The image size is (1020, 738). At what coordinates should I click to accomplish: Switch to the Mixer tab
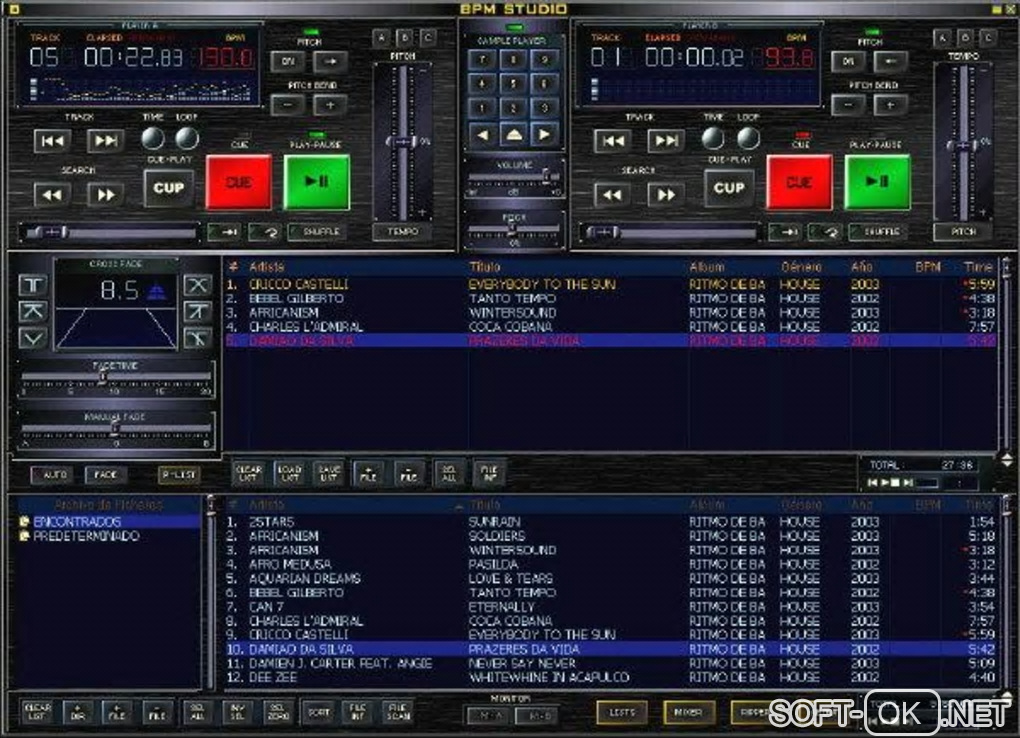[x=688, y=712]
